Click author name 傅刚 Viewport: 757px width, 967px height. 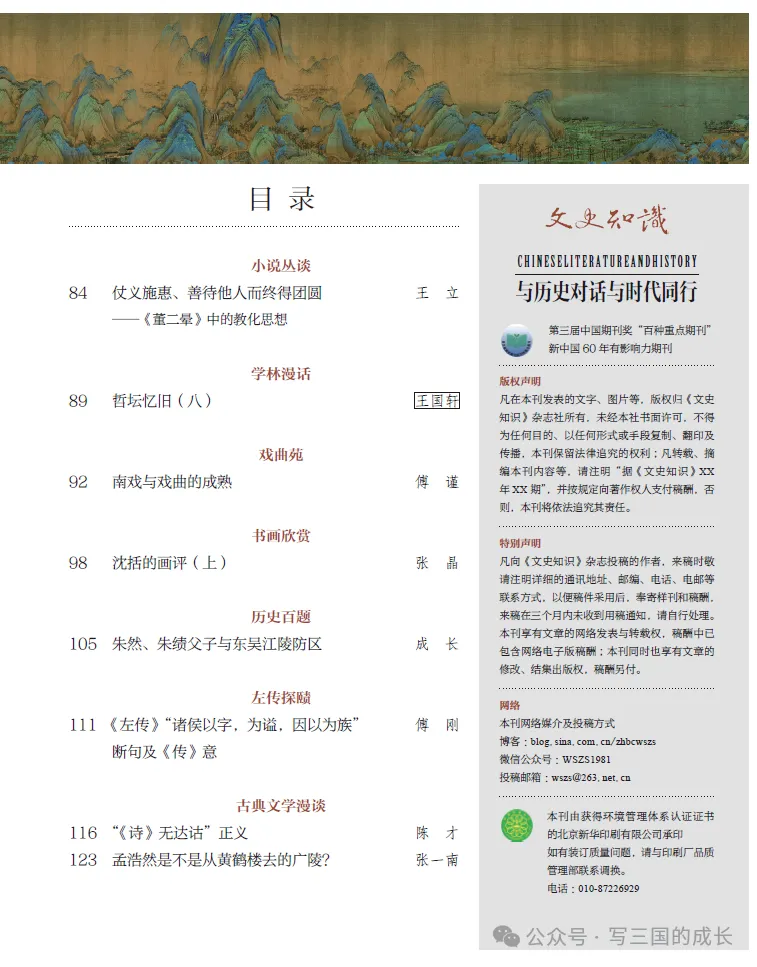click(437, 725)
